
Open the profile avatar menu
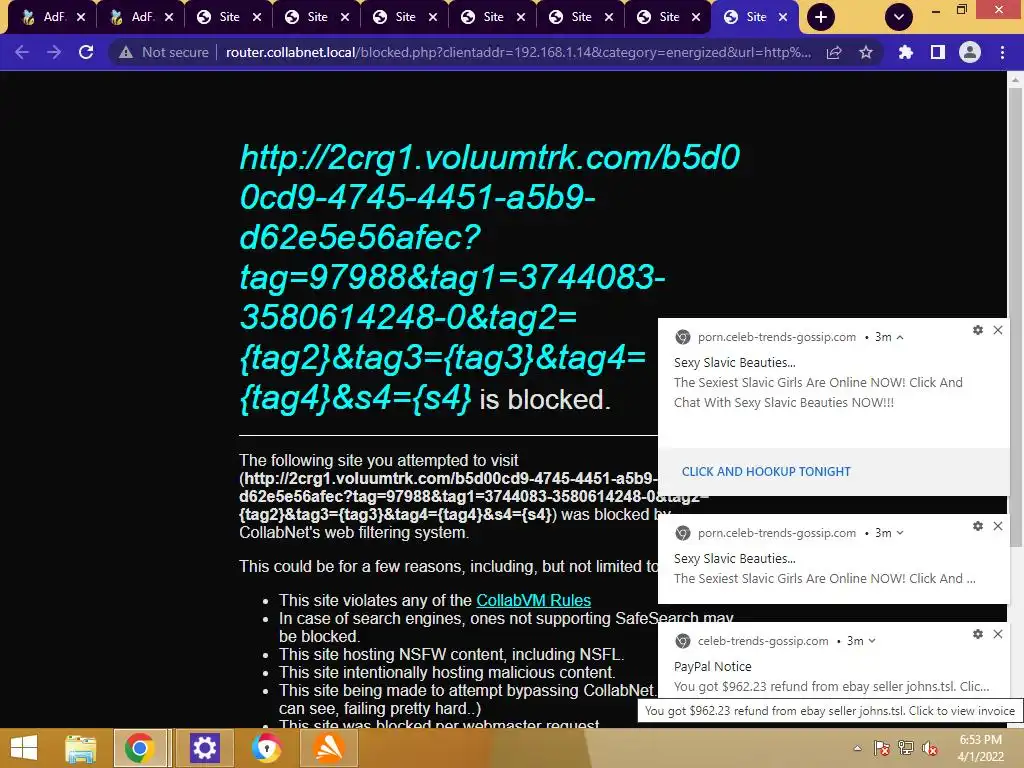(970, 52)
